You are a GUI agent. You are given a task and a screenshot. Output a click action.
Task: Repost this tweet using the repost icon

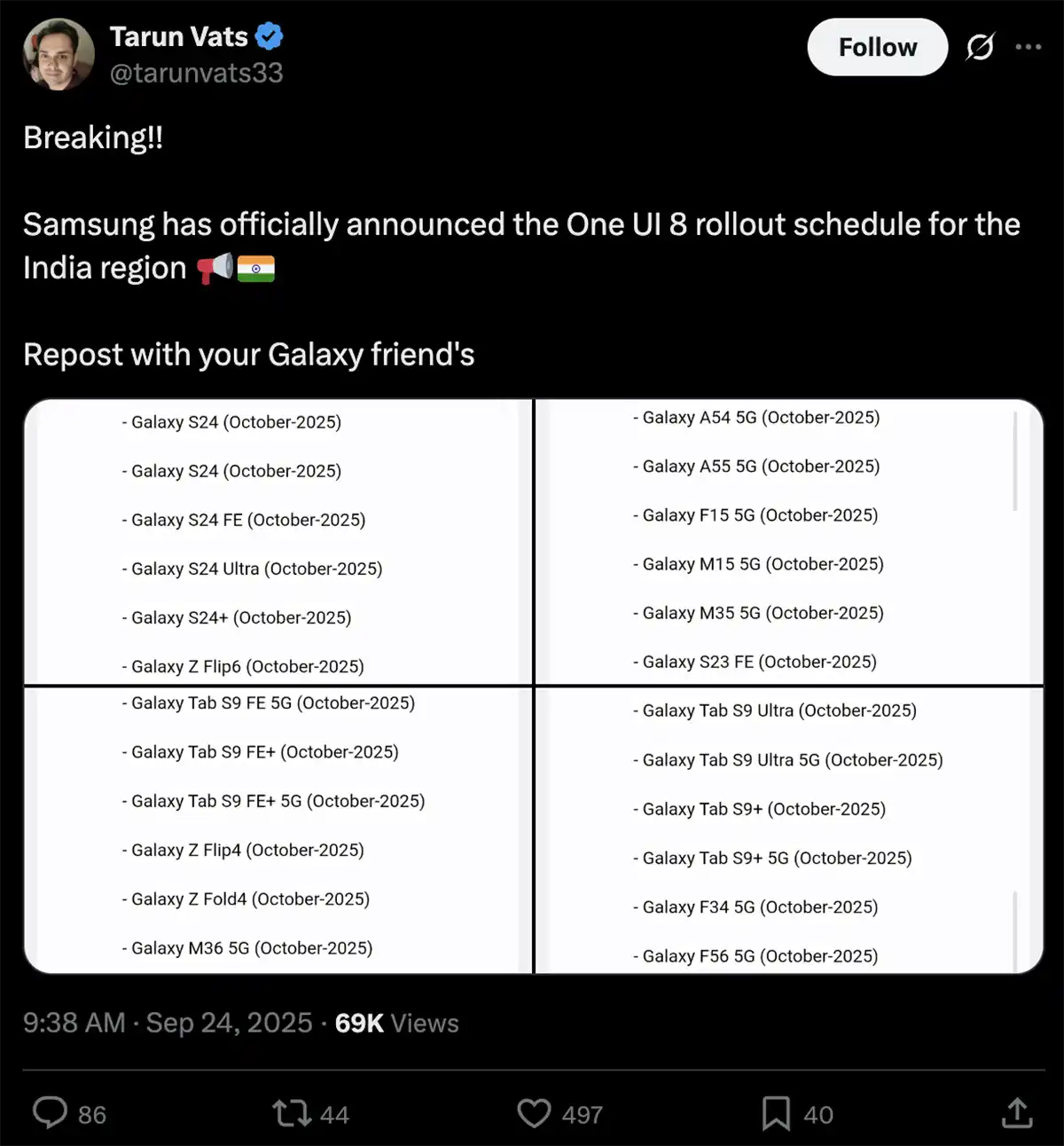291,1113
